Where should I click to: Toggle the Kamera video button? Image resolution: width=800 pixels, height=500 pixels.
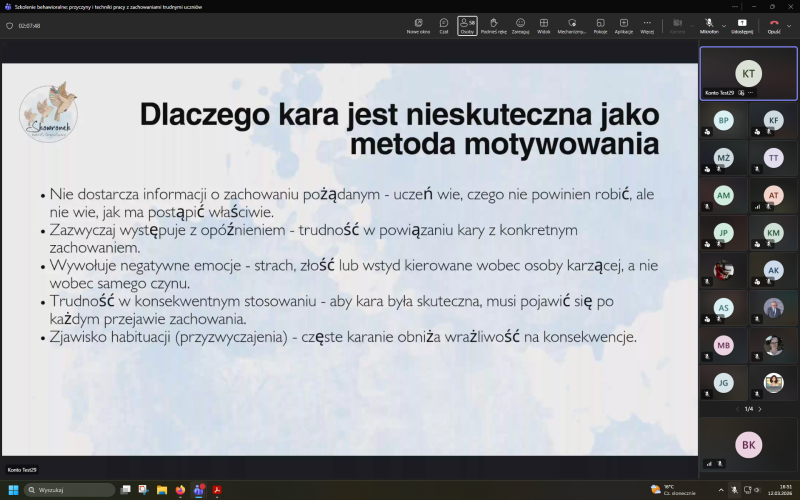(677, 24)
